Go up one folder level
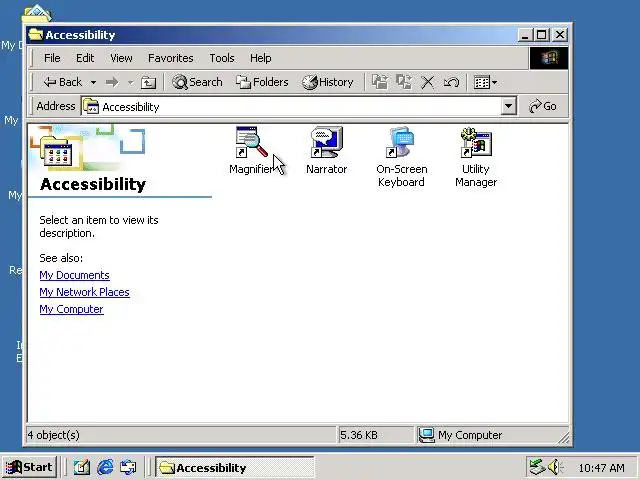 pos(148,82)
